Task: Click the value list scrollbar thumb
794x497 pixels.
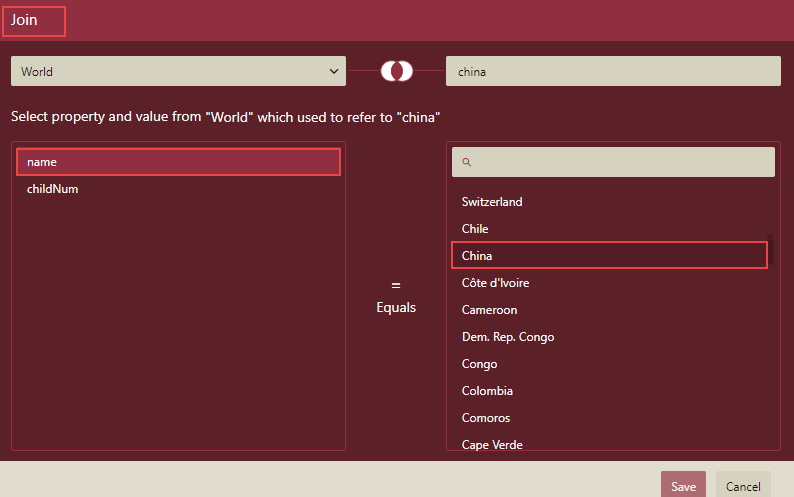Action: 770,249
